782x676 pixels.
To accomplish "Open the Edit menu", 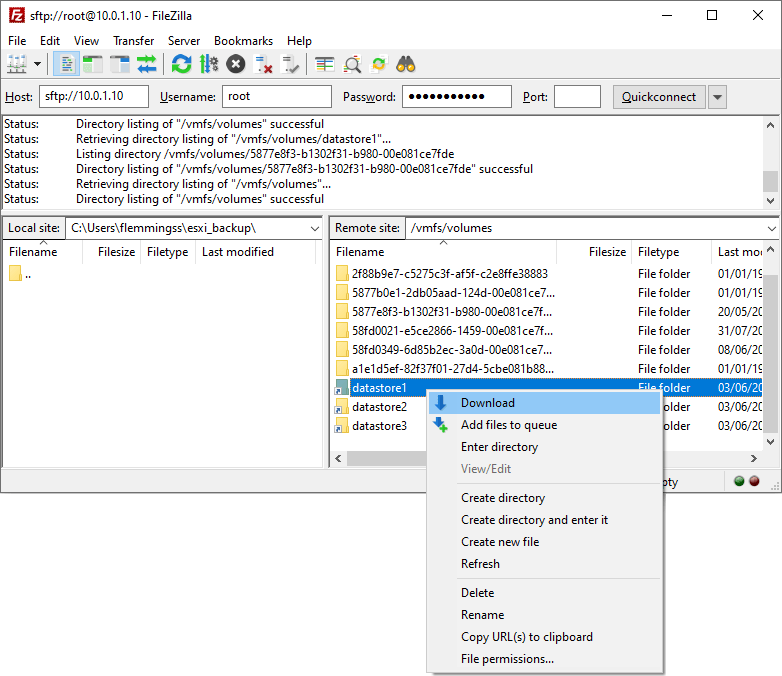I will click(x=50, y=41).
